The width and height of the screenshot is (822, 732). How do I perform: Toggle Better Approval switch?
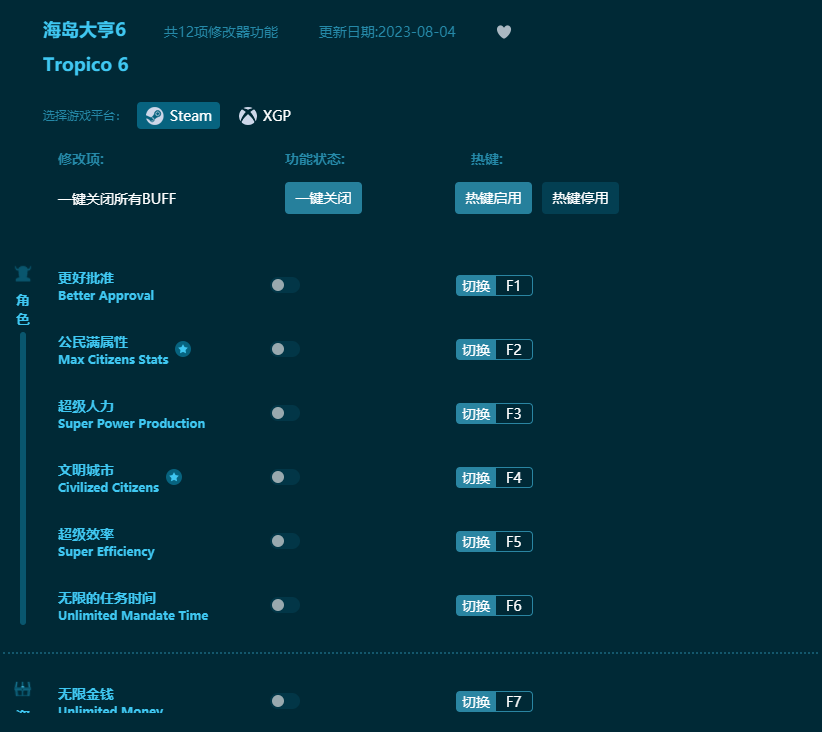(285, 285)
